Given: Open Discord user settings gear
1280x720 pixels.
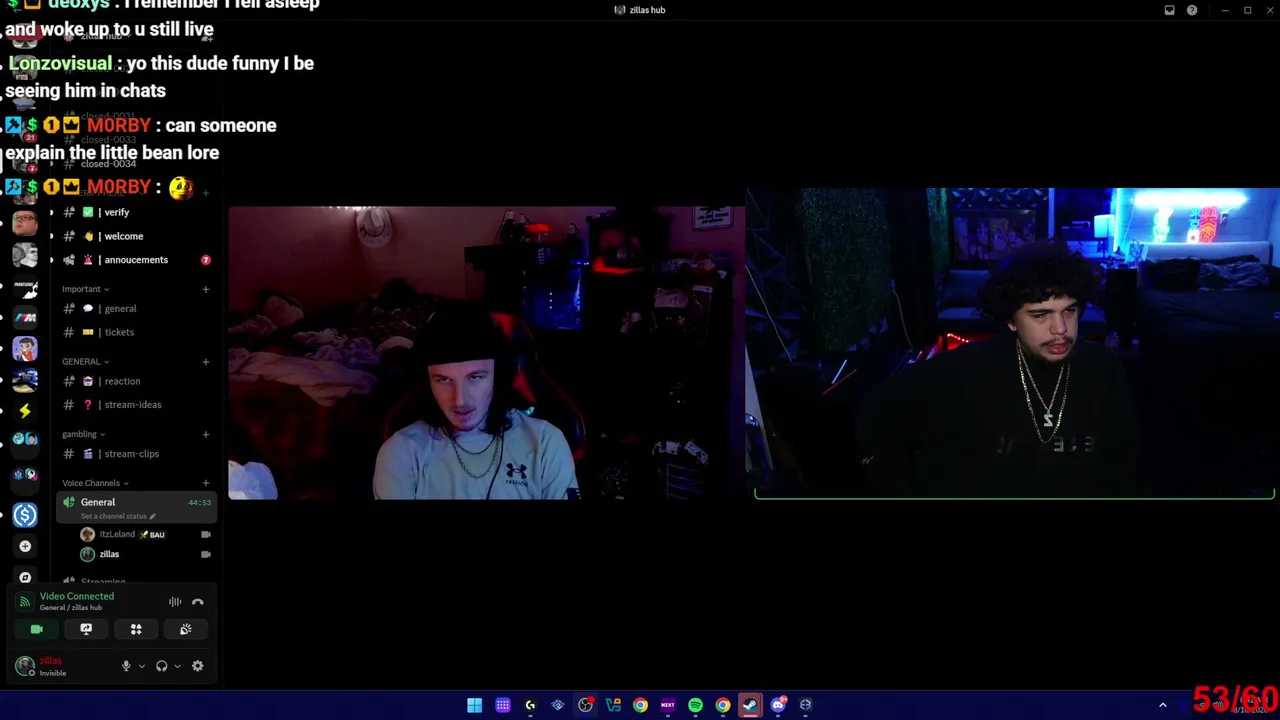Looking at the screenshot, I should point(198,666).
